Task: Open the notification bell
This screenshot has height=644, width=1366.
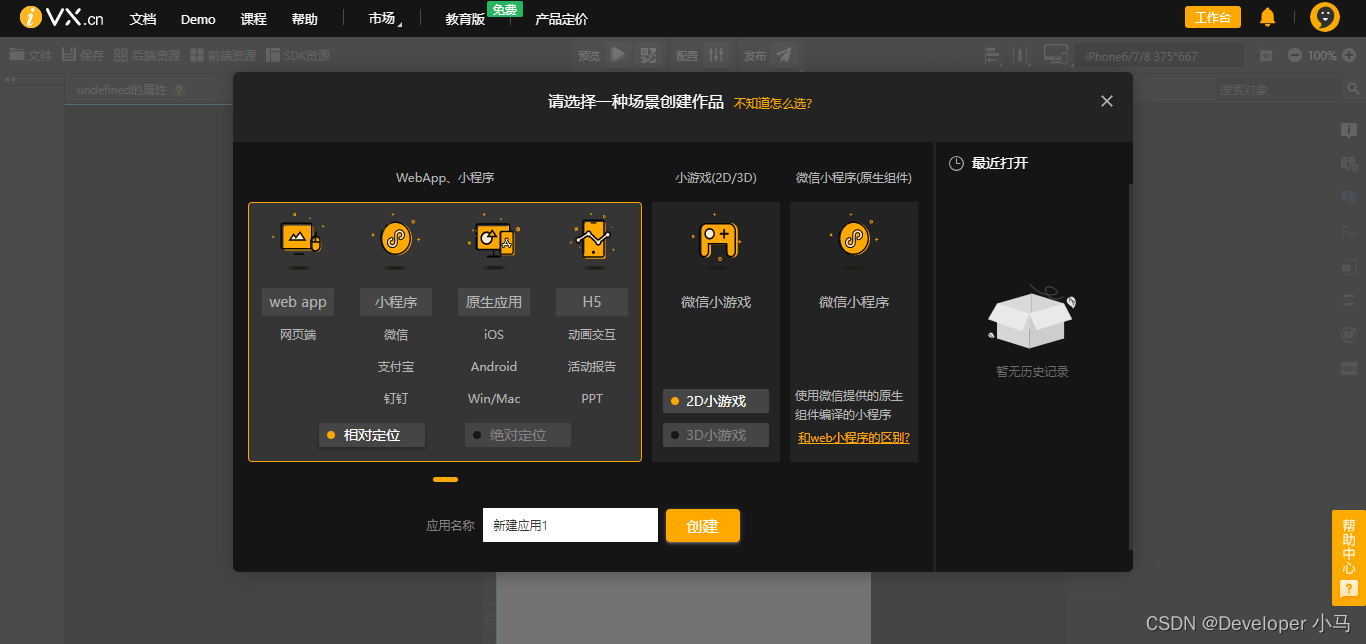Action: pos(1267,17)
